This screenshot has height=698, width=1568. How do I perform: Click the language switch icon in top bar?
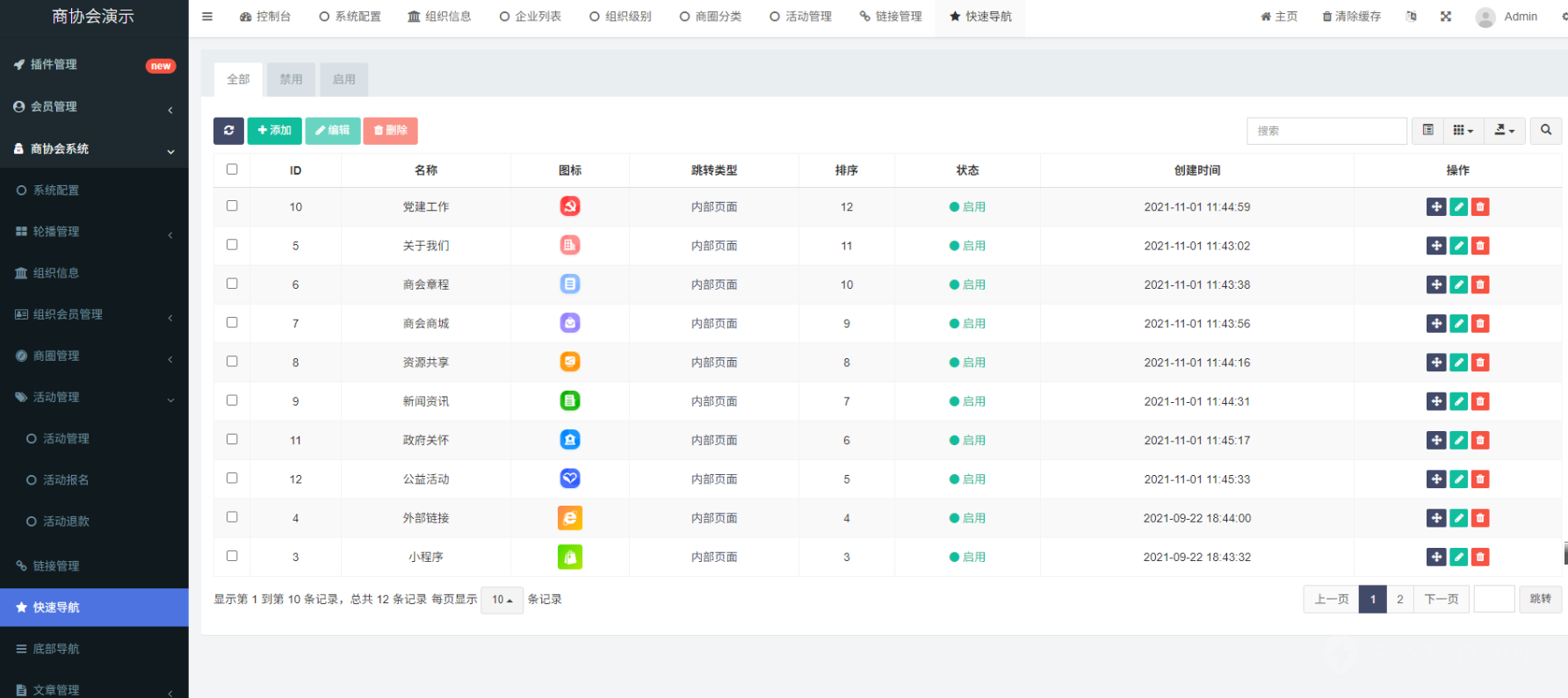click(x=1412, y=17)
